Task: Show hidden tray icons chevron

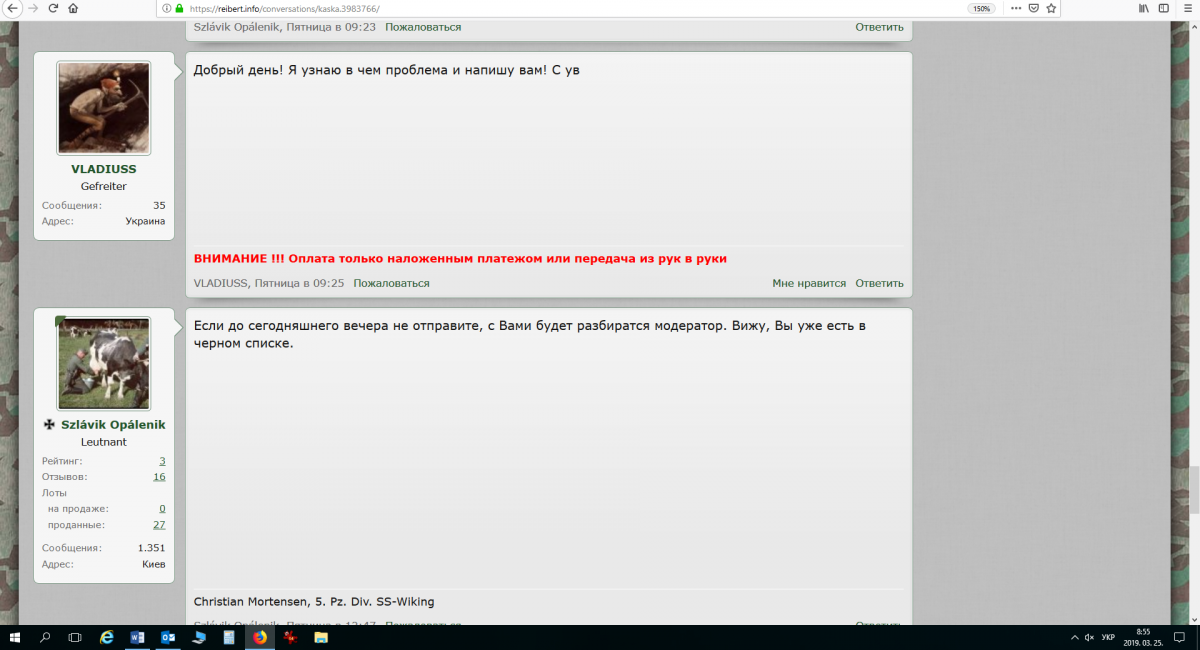Action: tap(1075, 637)
